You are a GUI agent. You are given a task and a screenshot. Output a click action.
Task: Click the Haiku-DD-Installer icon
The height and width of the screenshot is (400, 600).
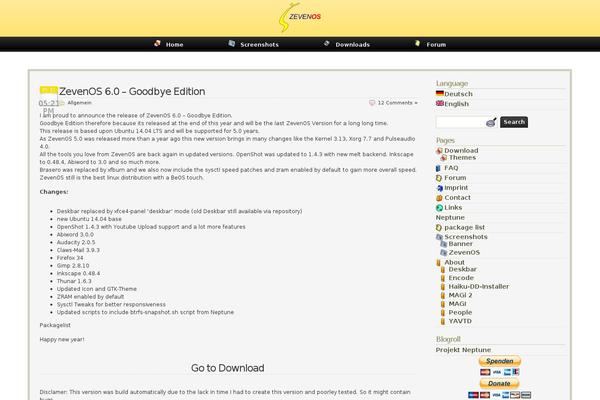click(443, 287)
